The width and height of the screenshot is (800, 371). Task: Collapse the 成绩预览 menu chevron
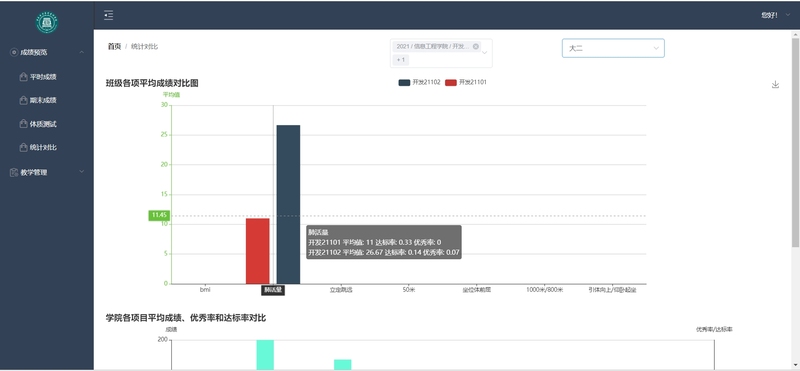[82, 52]
